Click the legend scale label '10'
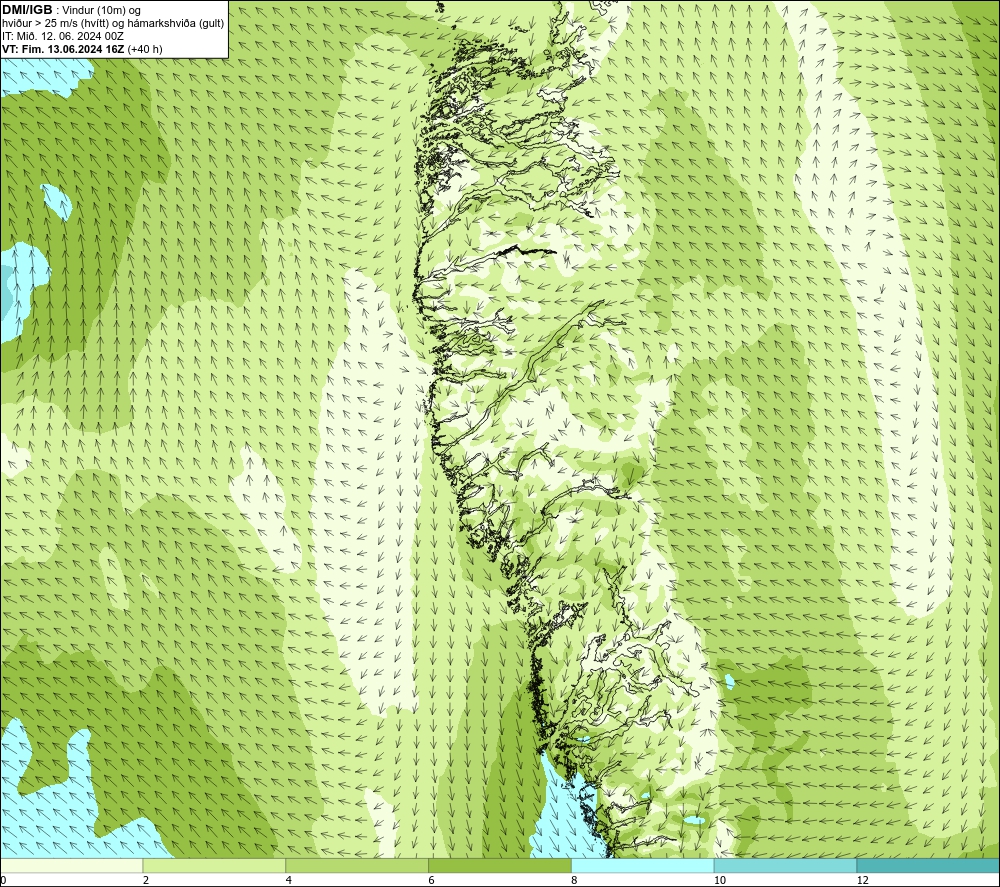Image resolution: width=1000 pixels, height=887 pixels. (720, 881)
